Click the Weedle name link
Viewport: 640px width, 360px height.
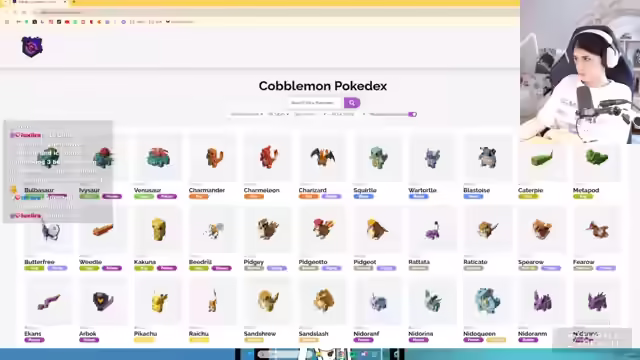tap(90, 262)
